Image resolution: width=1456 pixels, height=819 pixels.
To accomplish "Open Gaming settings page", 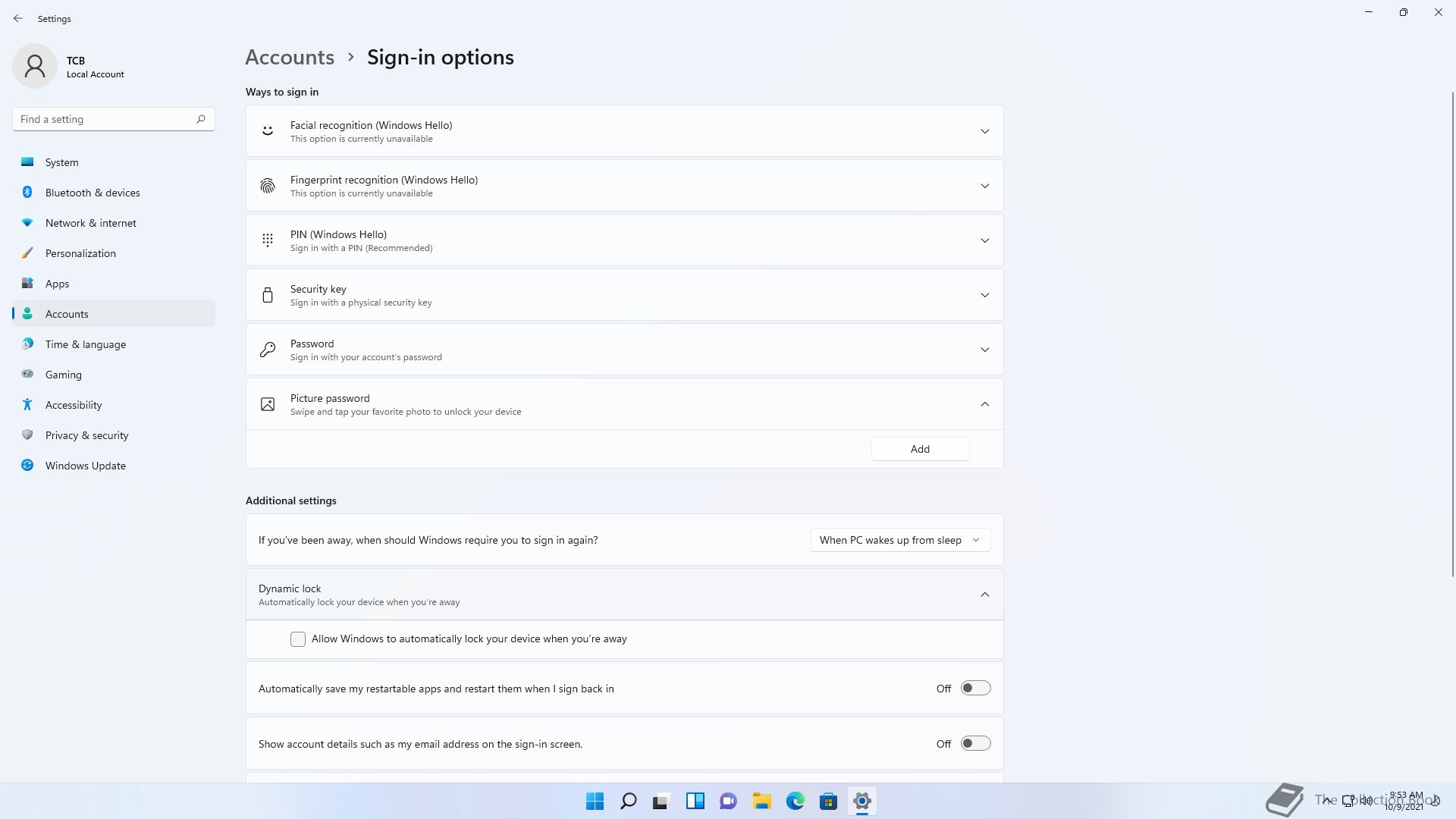I will (114, 375).
